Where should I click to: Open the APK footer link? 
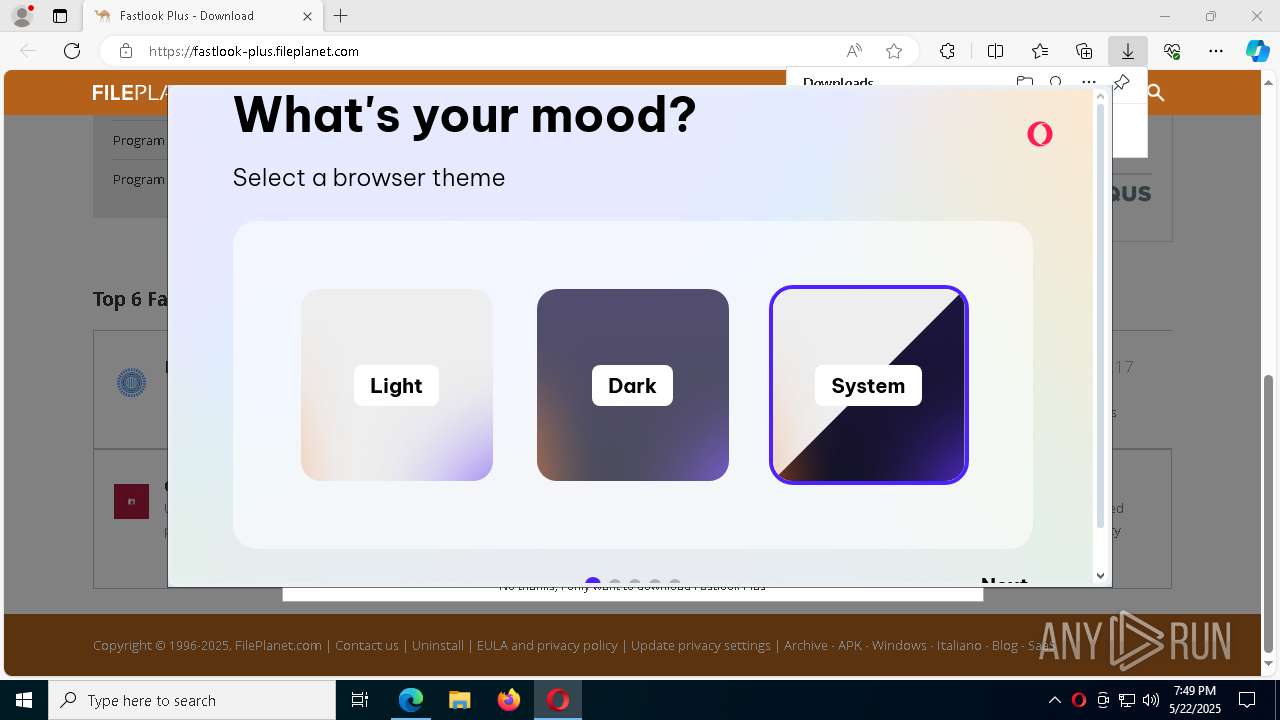pos(850,645)
